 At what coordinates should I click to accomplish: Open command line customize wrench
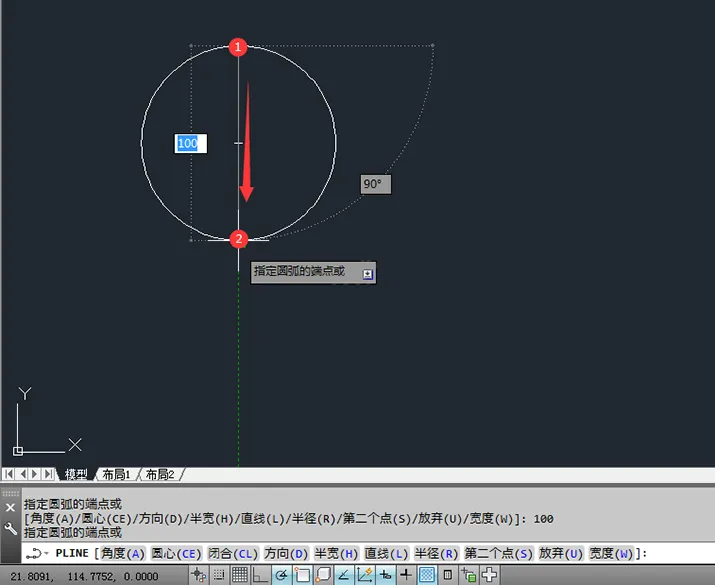(10, 529)
